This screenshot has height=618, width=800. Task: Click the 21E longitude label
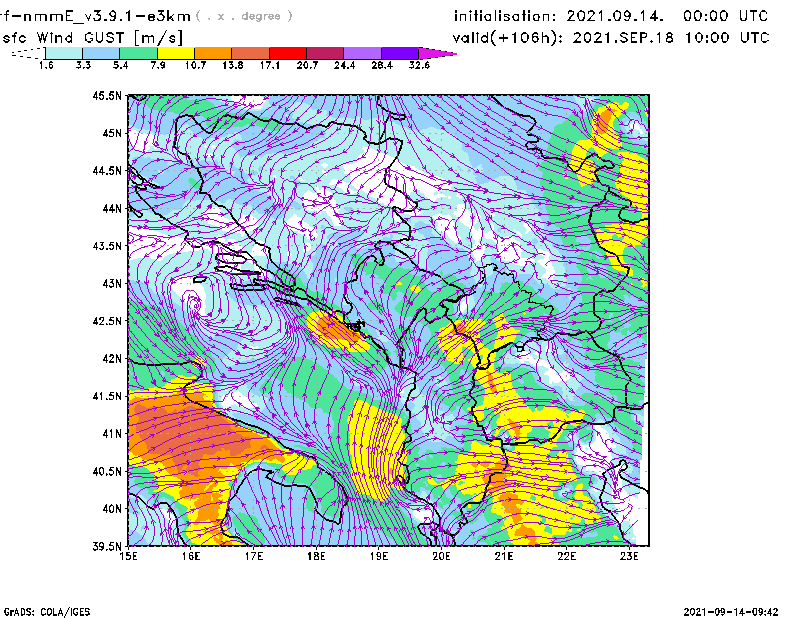tap(504, 556)
